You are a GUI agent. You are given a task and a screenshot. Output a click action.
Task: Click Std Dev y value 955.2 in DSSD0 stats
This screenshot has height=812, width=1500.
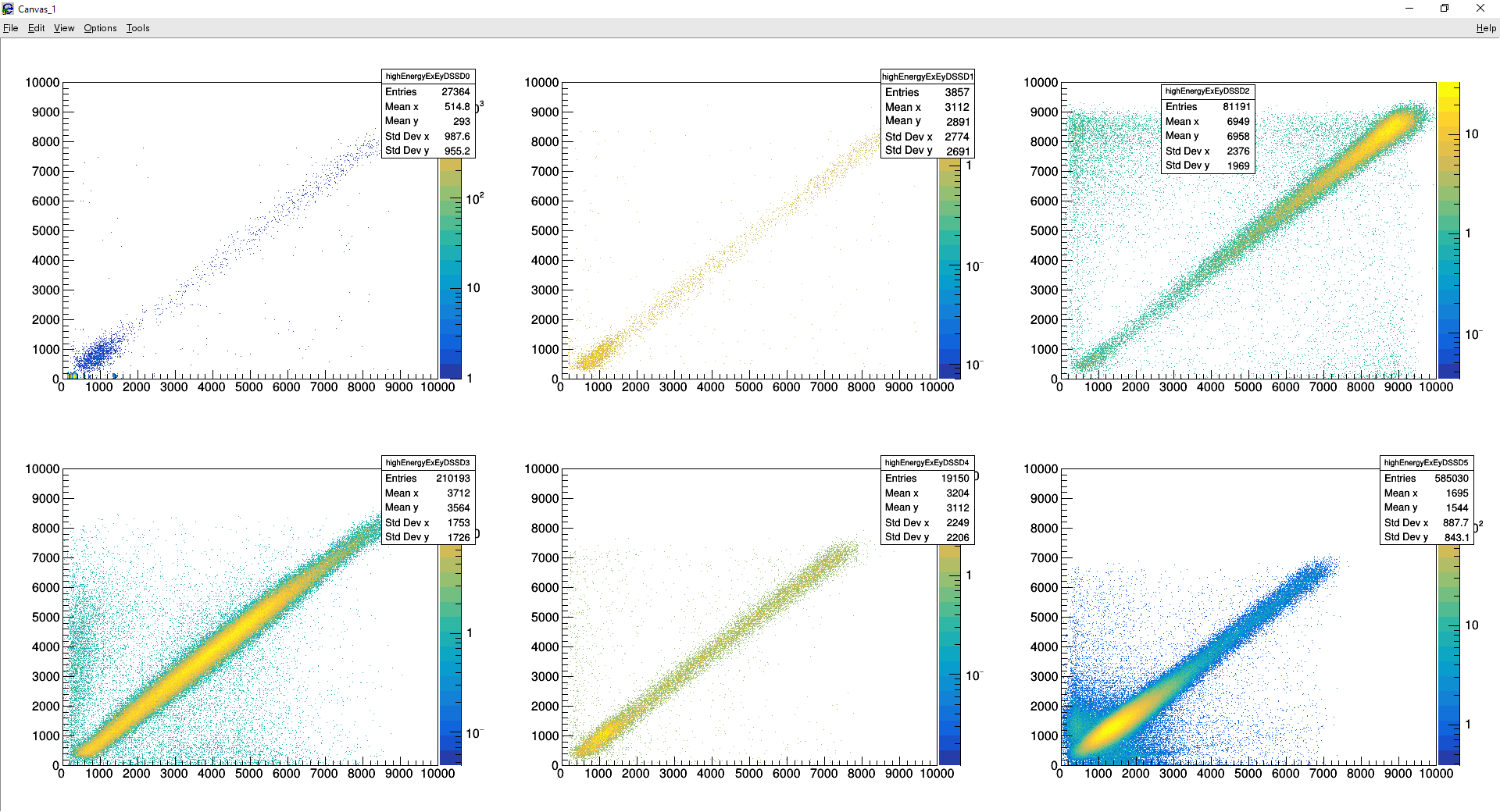457,151
